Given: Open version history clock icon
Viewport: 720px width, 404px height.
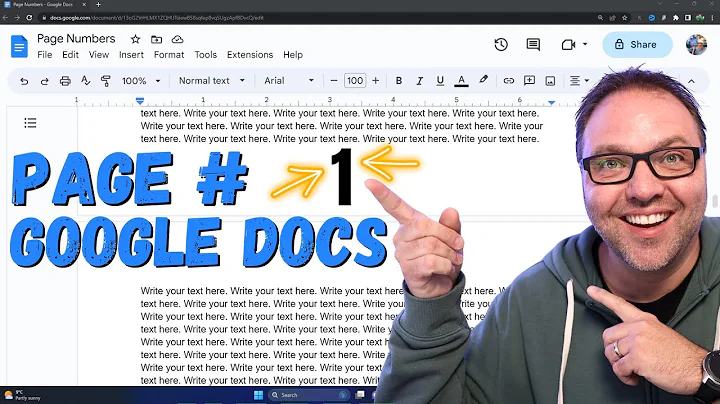Looking at the screenshot, I should 501,45.
